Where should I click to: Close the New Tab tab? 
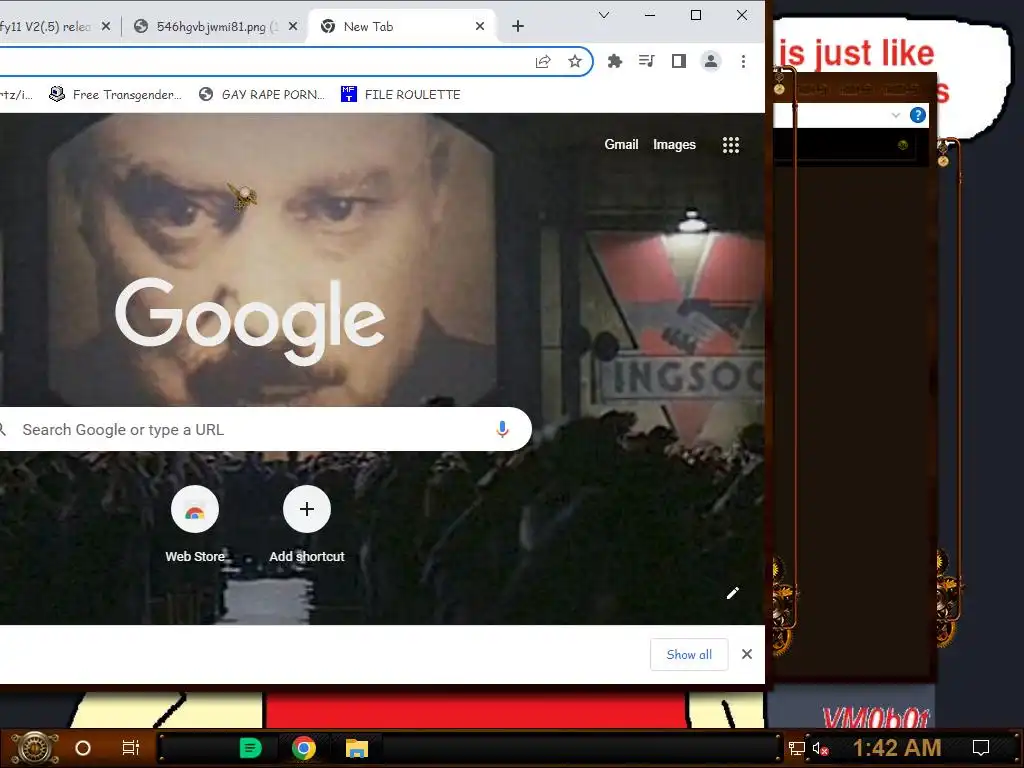[x=480, y=26]
